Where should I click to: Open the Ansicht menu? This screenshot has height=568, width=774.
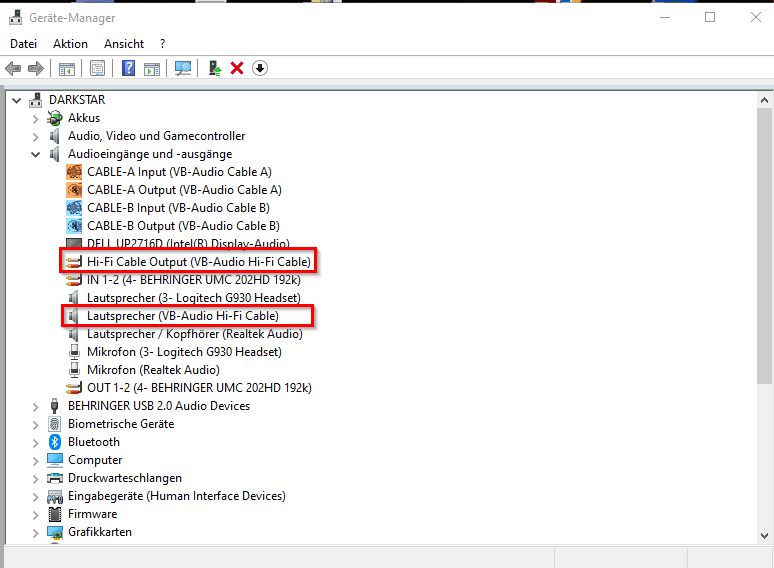(x=124, y=44)
